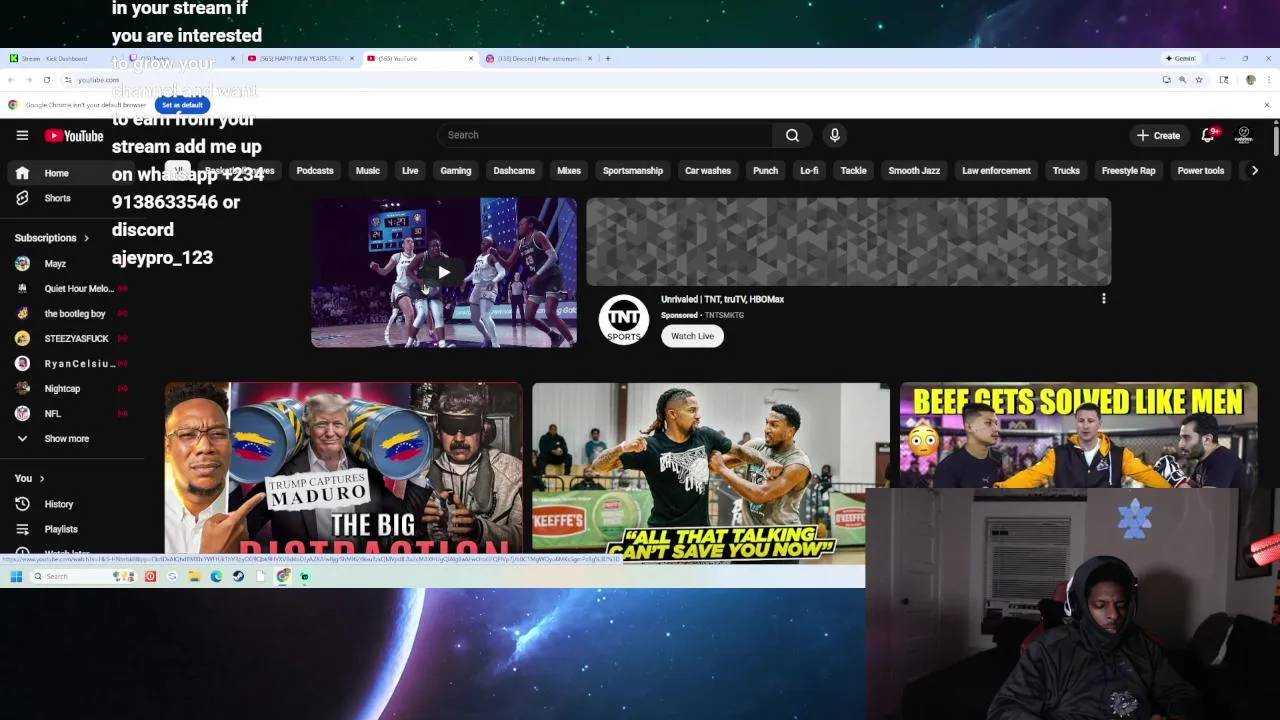Switch to Discord browser tab
Screen dimensions: 1280x720
(x=538, y=58)
